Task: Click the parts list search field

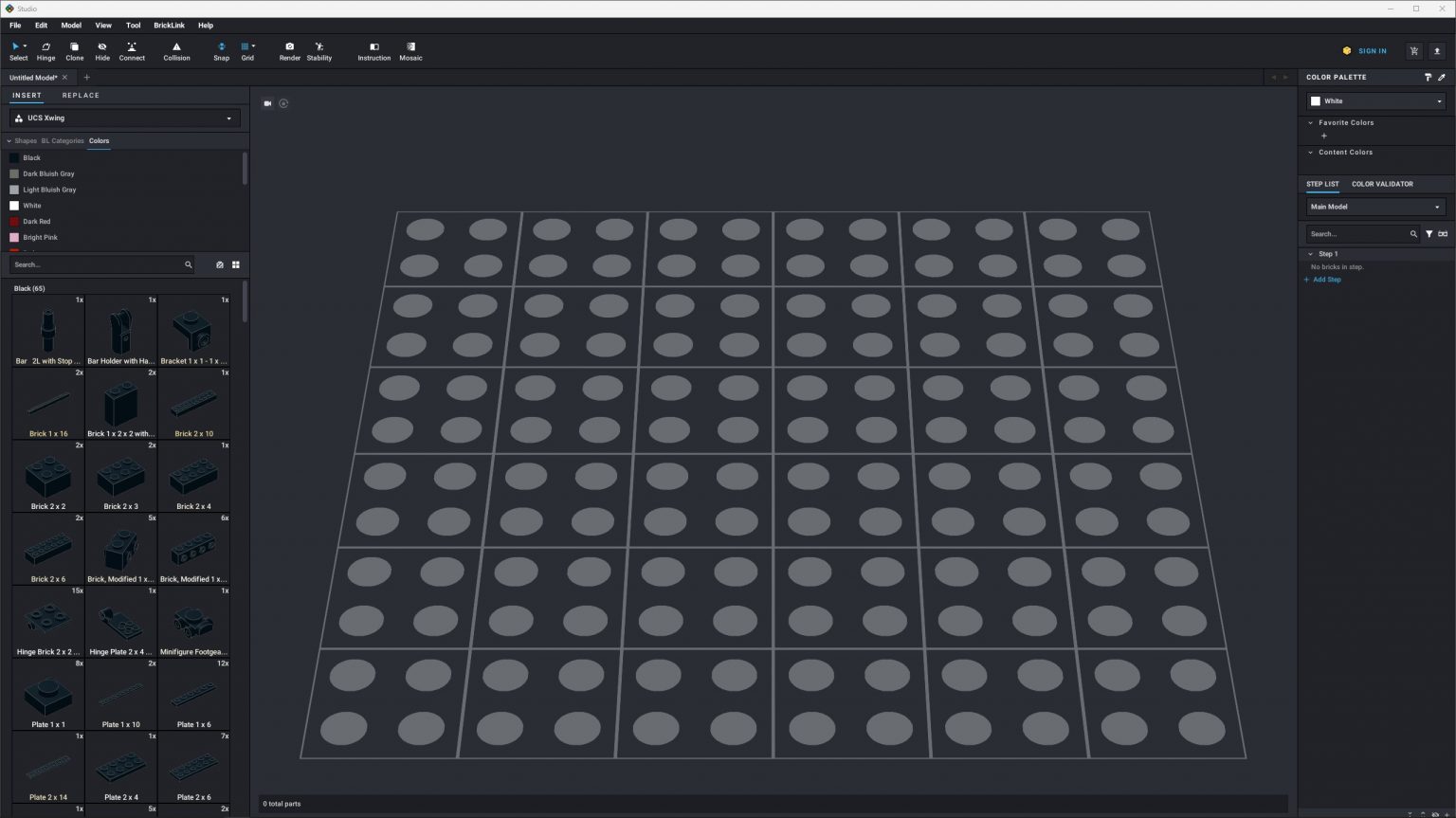Action: [x=95, y=264]
